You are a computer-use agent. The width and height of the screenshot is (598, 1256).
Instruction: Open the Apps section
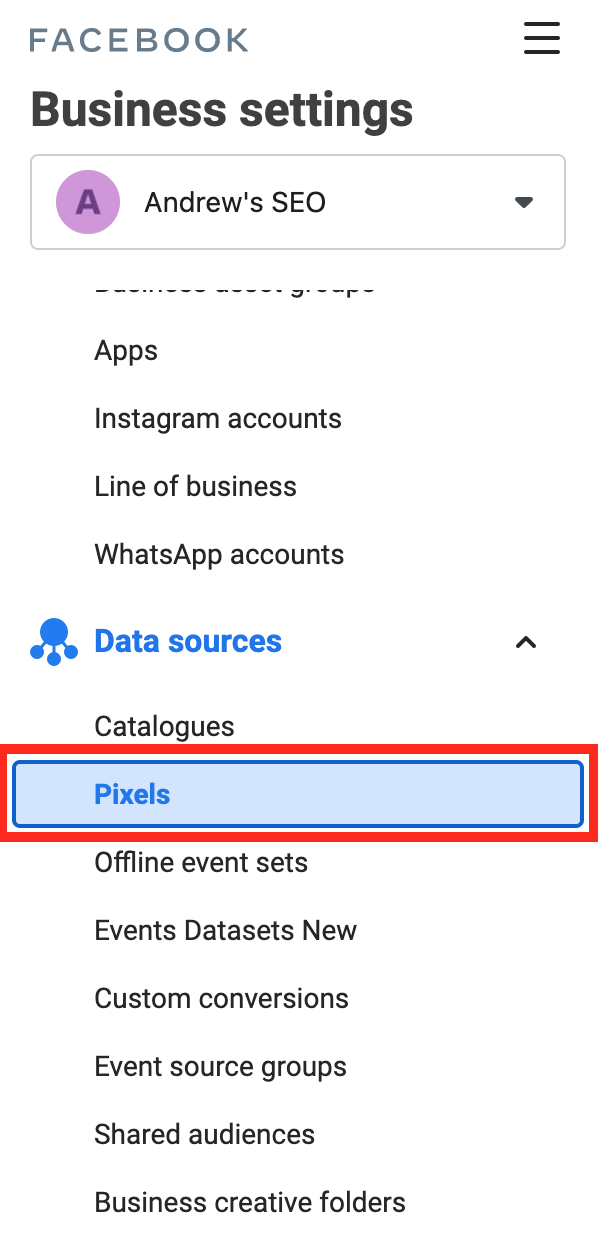[126, 352]
